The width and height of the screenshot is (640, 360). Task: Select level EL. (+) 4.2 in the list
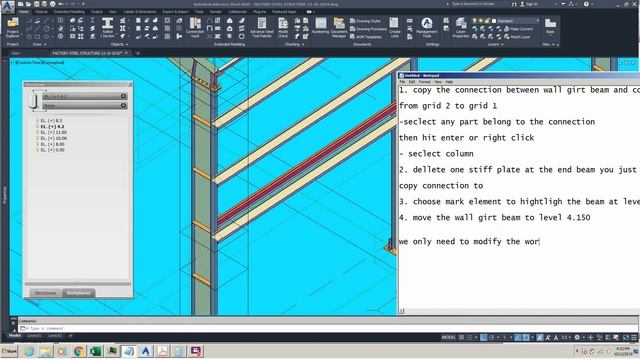(x=52, y=127)
